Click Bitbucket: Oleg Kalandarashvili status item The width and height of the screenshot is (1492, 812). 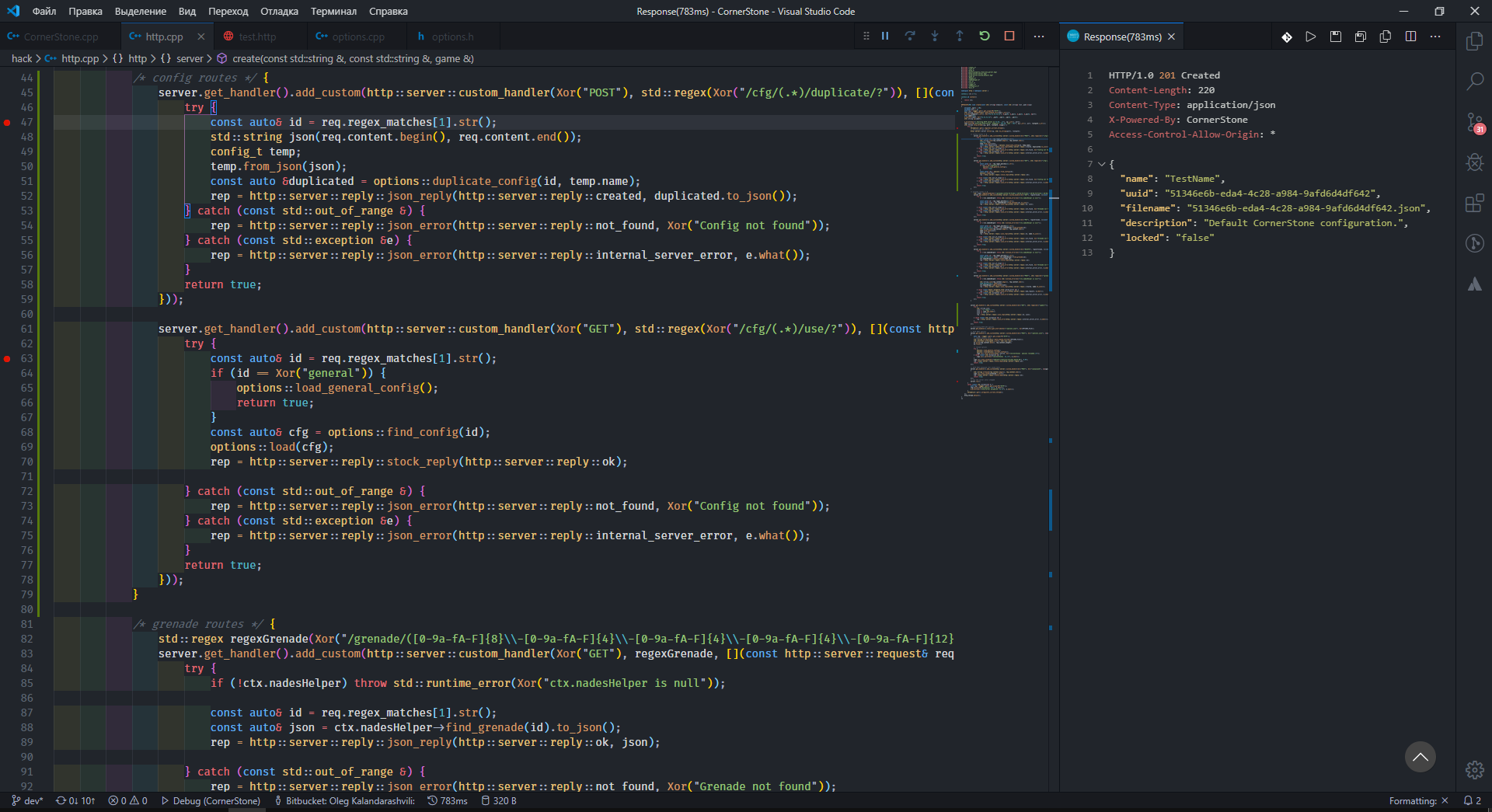click(345, 800)
